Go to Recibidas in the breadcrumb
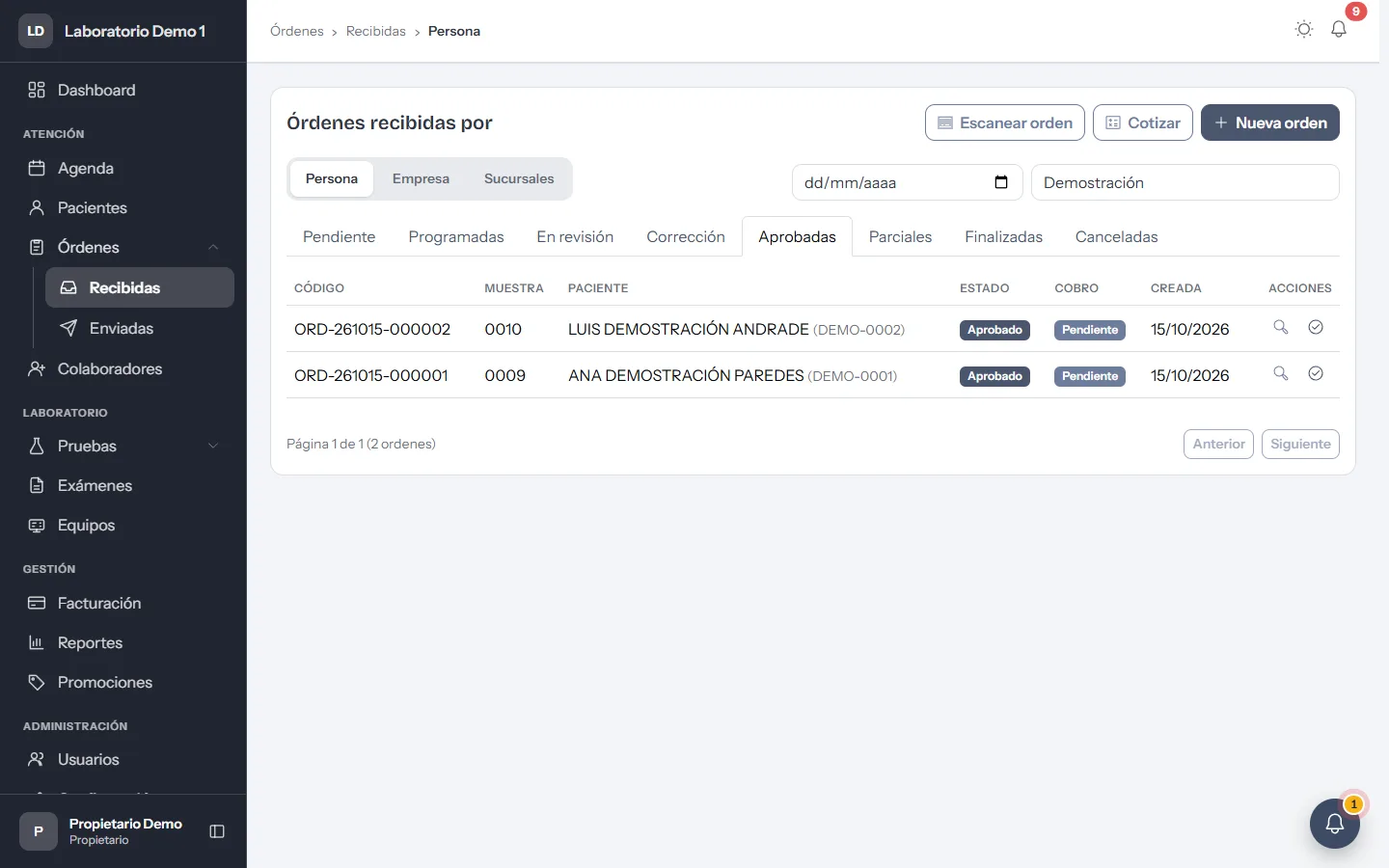Screen dimensions: 1389x868 pyautogui.click(x=376, y=31)
